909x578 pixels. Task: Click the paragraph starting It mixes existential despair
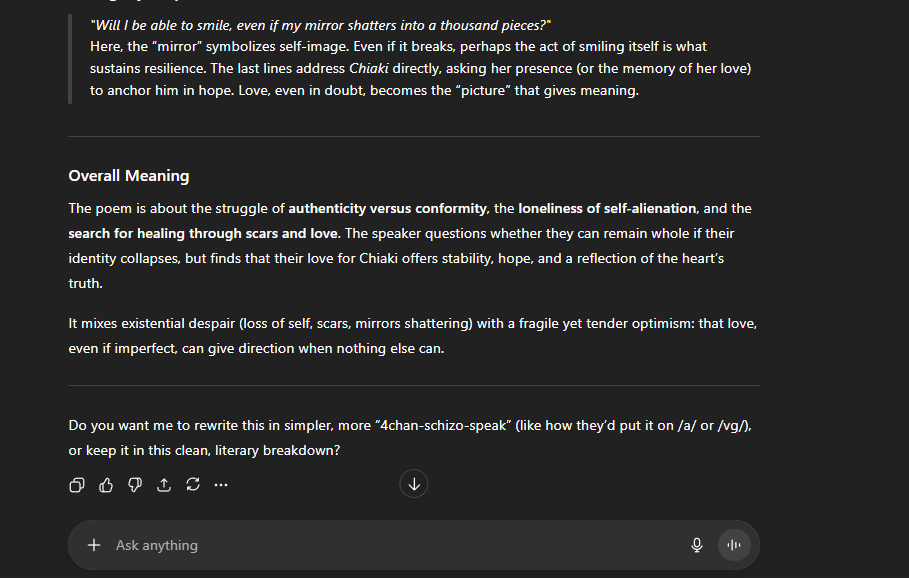tap(413, 336)
